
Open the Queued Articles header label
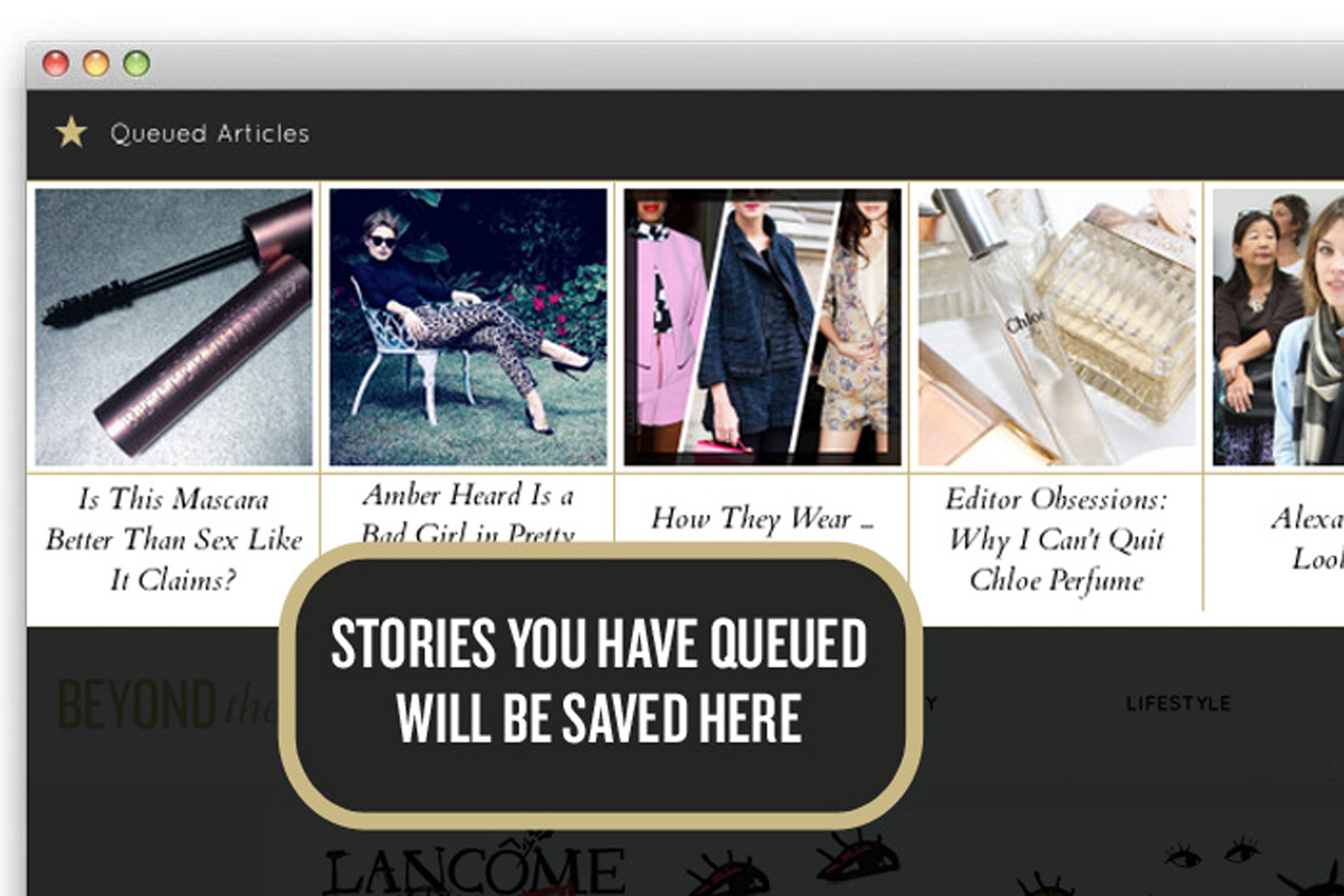(210, 134)
